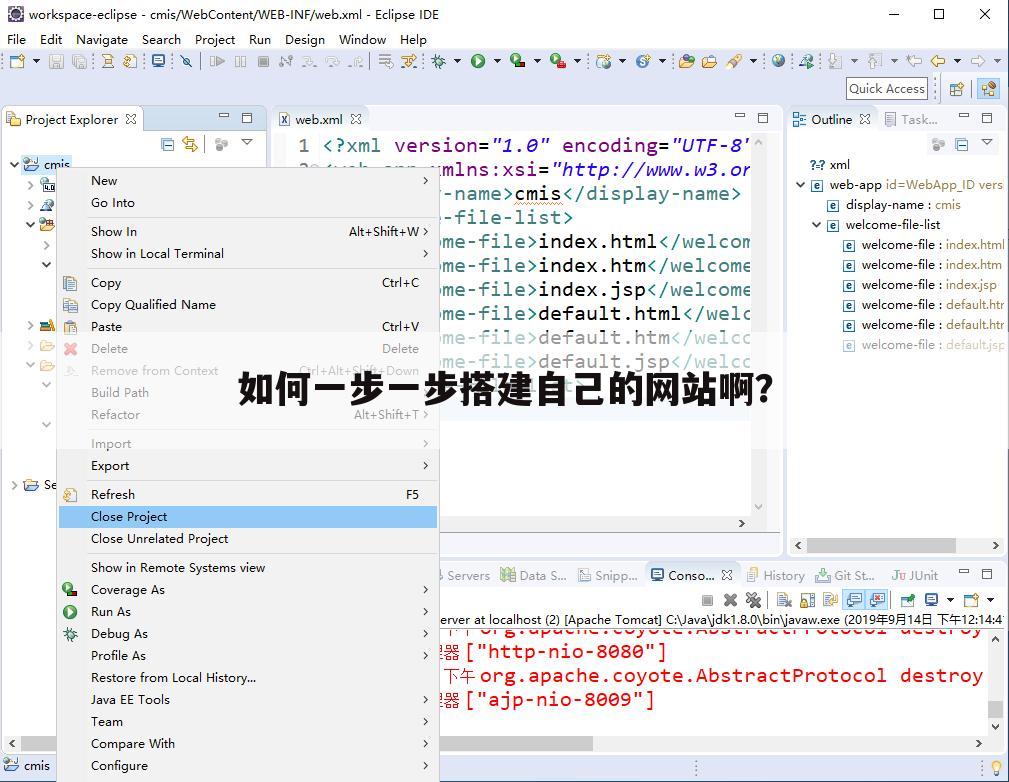1009x782 pixels.
Task: Toggle Scroll Lock in Console toolbar
Action: [807, 600]
